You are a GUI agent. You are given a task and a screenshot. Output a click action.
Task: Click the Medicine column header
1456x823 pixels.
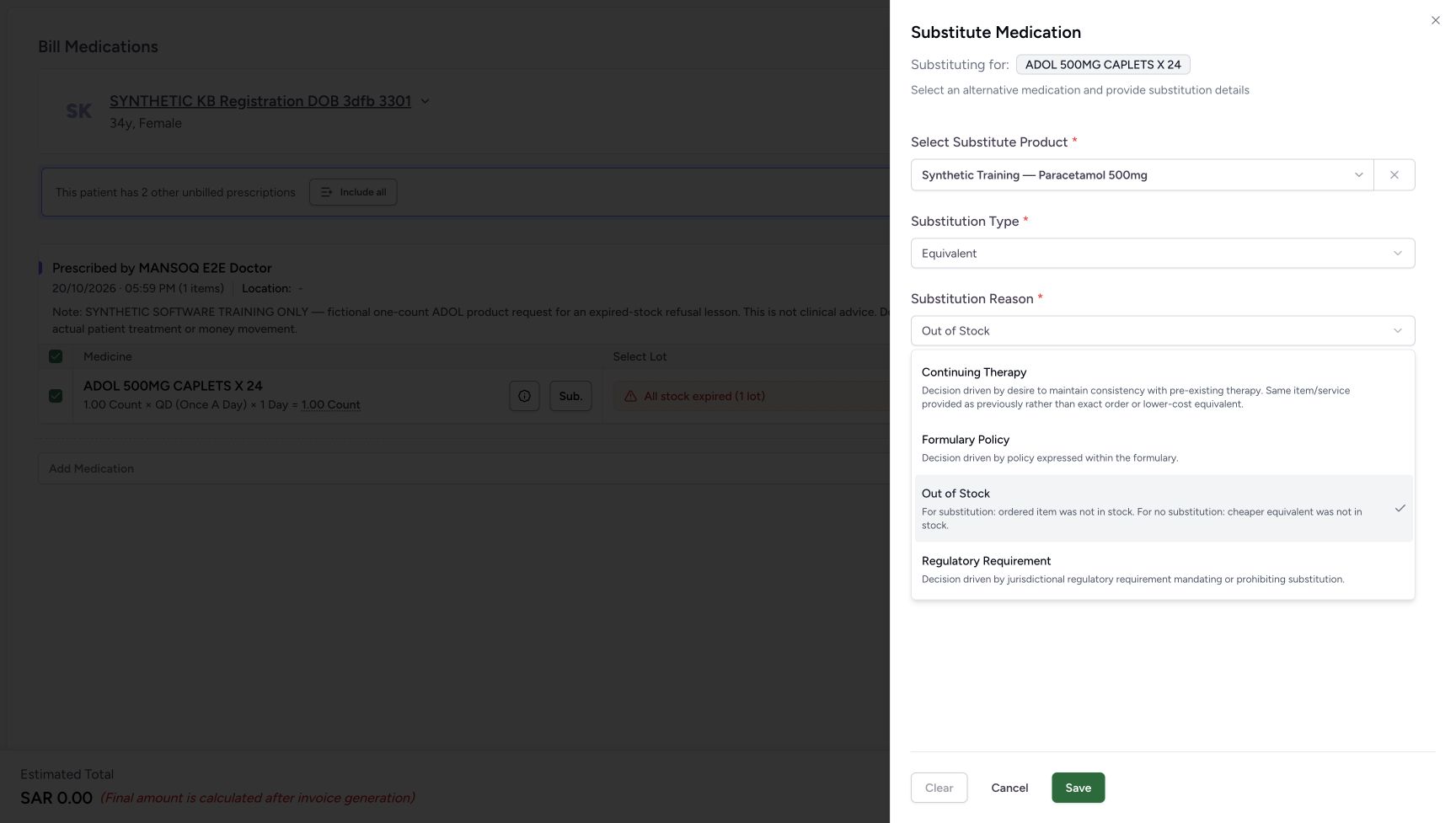(x=108, y=356)
